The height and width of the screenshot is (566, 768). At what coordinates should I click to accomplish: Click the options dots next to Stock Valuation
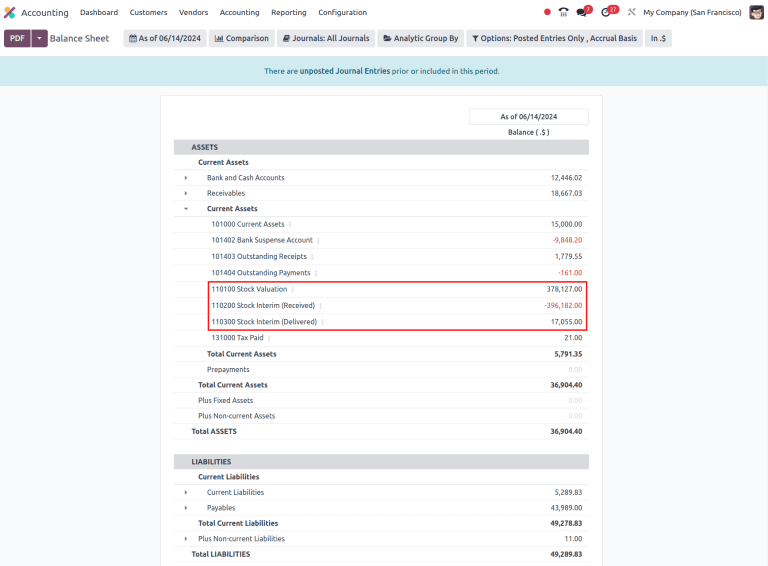292,289
